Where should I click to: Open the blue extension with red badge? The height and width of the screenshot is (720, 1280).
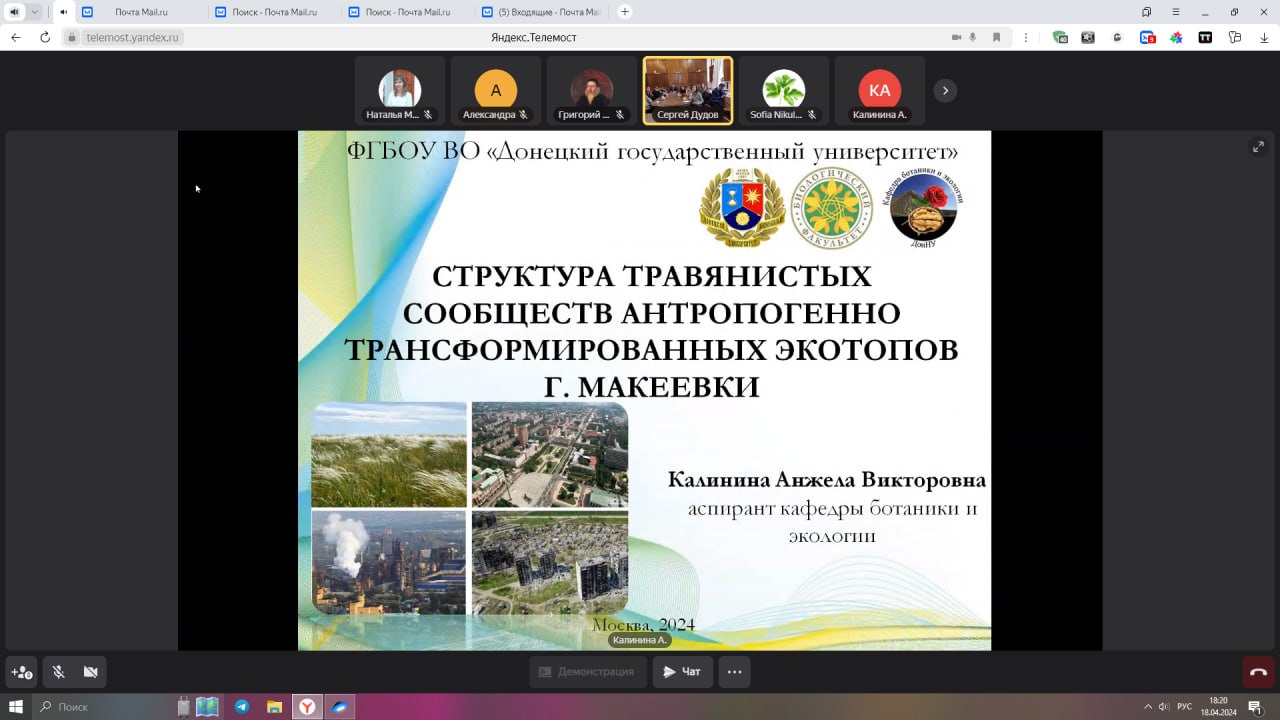click(x=1148, y=37)
